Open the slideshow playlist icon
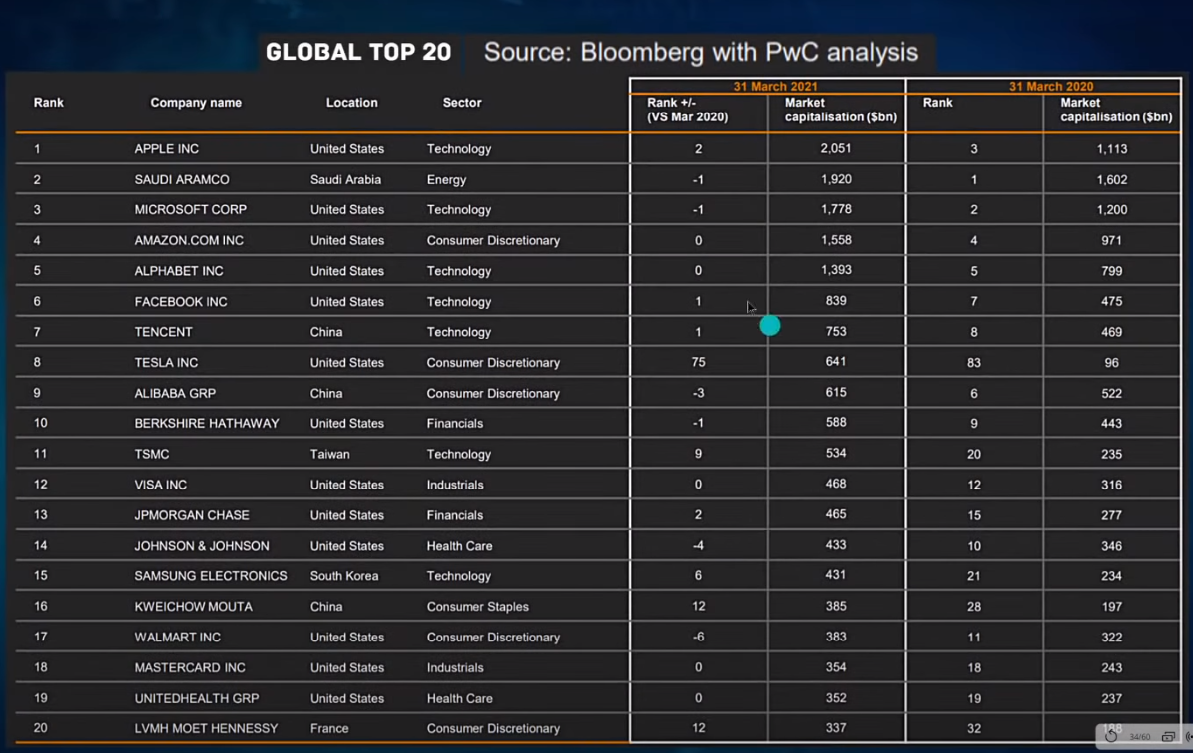The image size is (1193, 753). pos(1169,736)
